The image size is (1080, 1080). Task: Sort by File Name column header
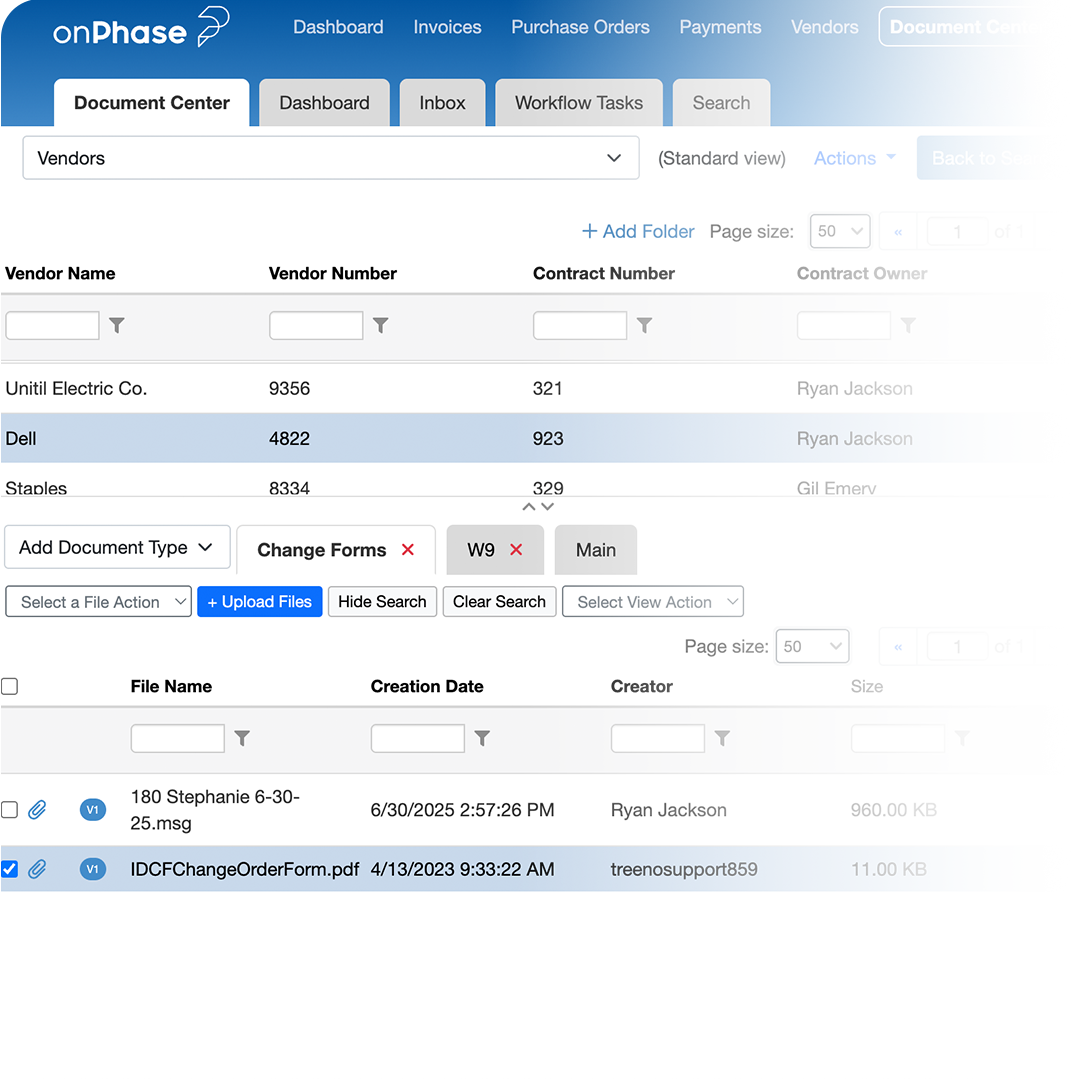click(x=172, y=687)
